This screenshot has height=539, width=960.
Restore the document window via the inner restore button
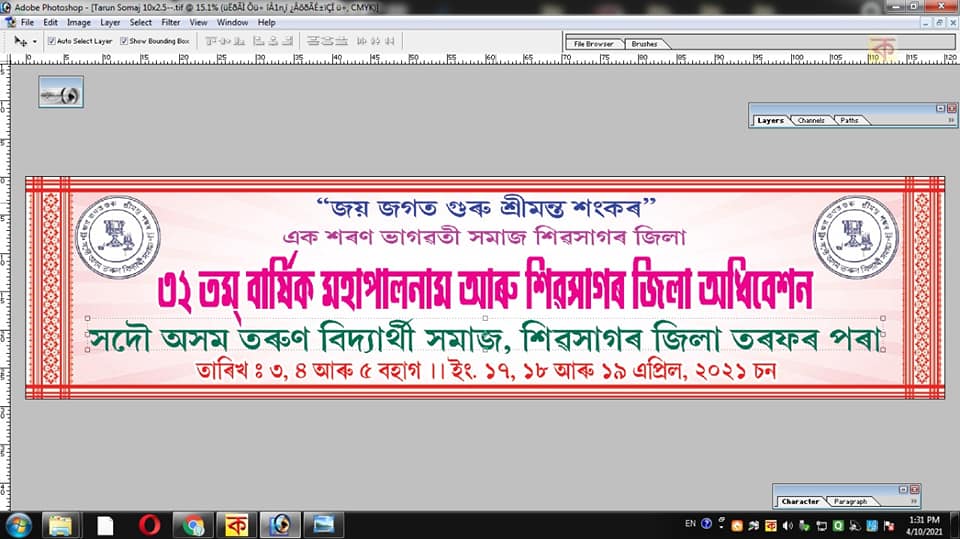click(939, 23)
